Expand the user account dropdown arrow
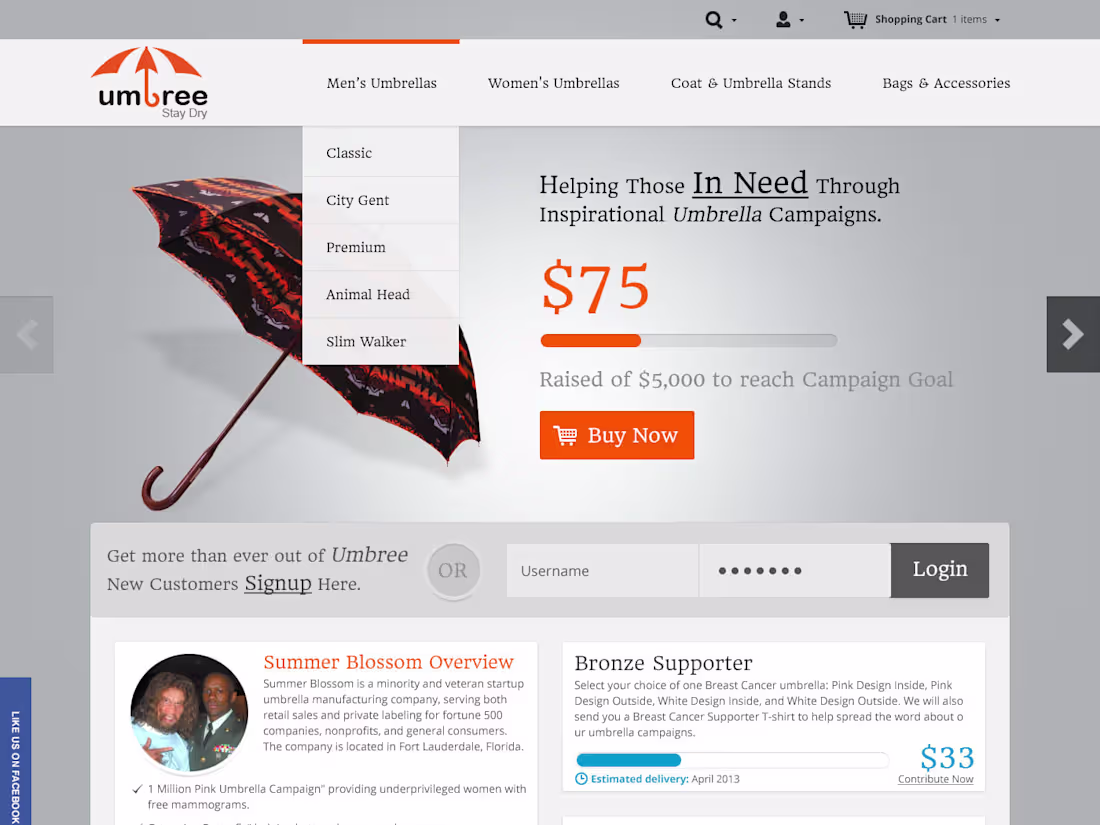 [x=801, y=20]
